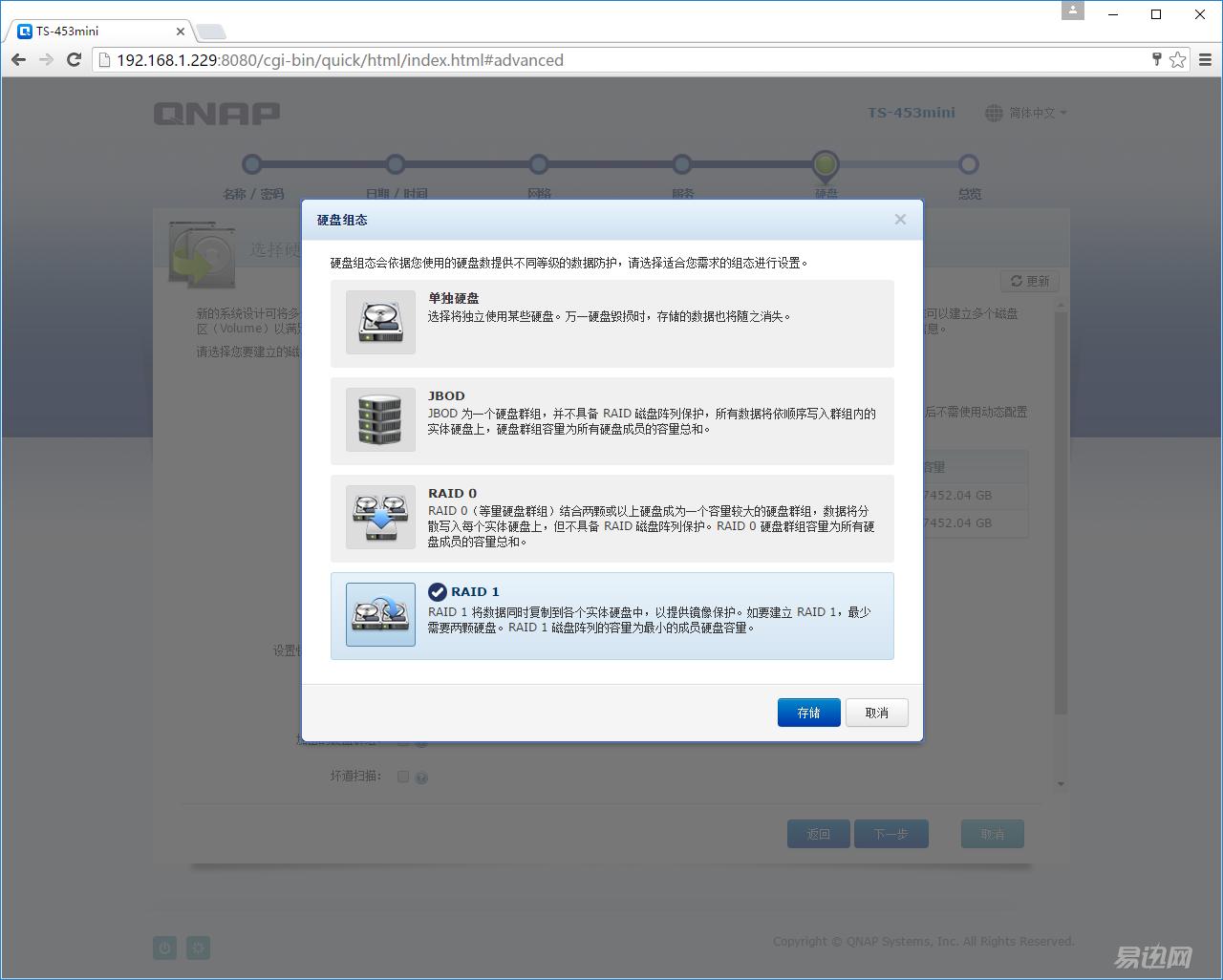1223x980 pixels.
Task: Select the JBOD option title
Action: 446,395
